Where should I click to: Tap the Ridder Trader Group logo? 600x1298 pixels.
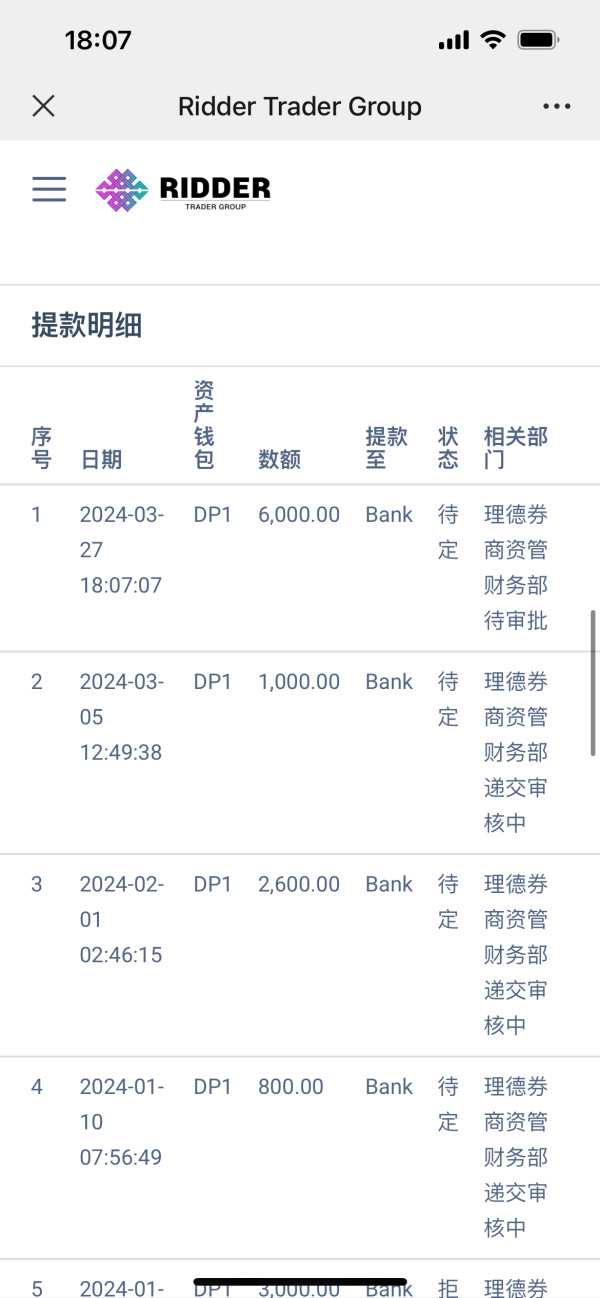coord(183,189)
